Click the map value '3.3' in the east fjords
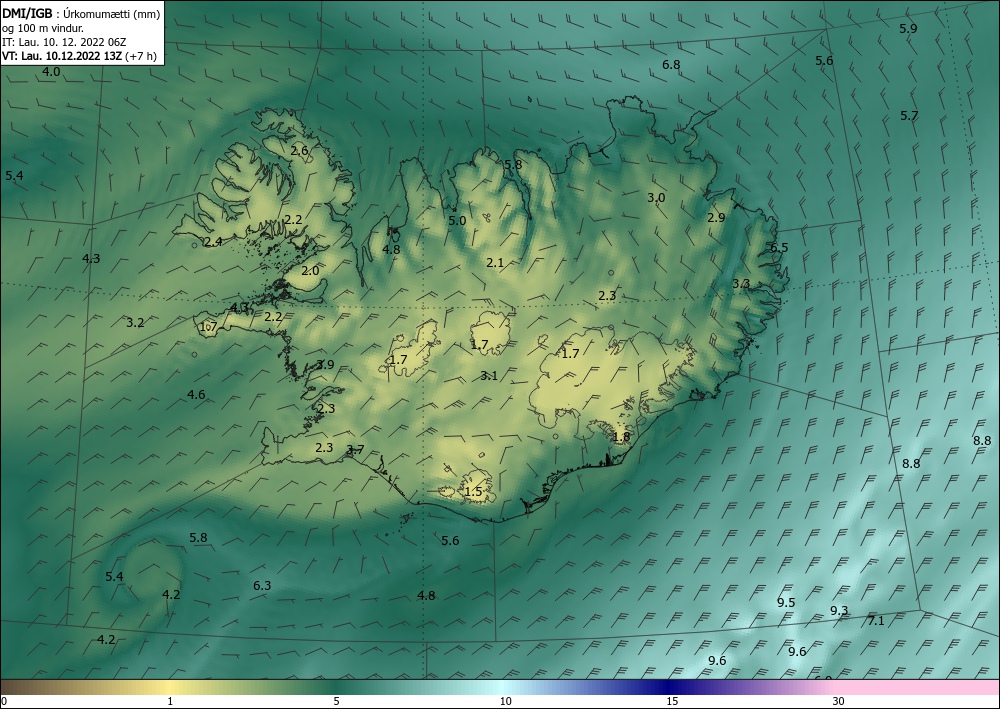This screenshot has height=709, width=1000. [741, 284]
